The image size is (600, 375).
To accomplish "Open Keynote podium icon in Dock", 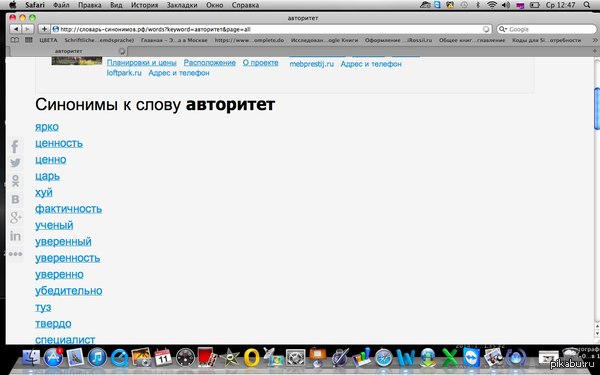I will point(317,358).
